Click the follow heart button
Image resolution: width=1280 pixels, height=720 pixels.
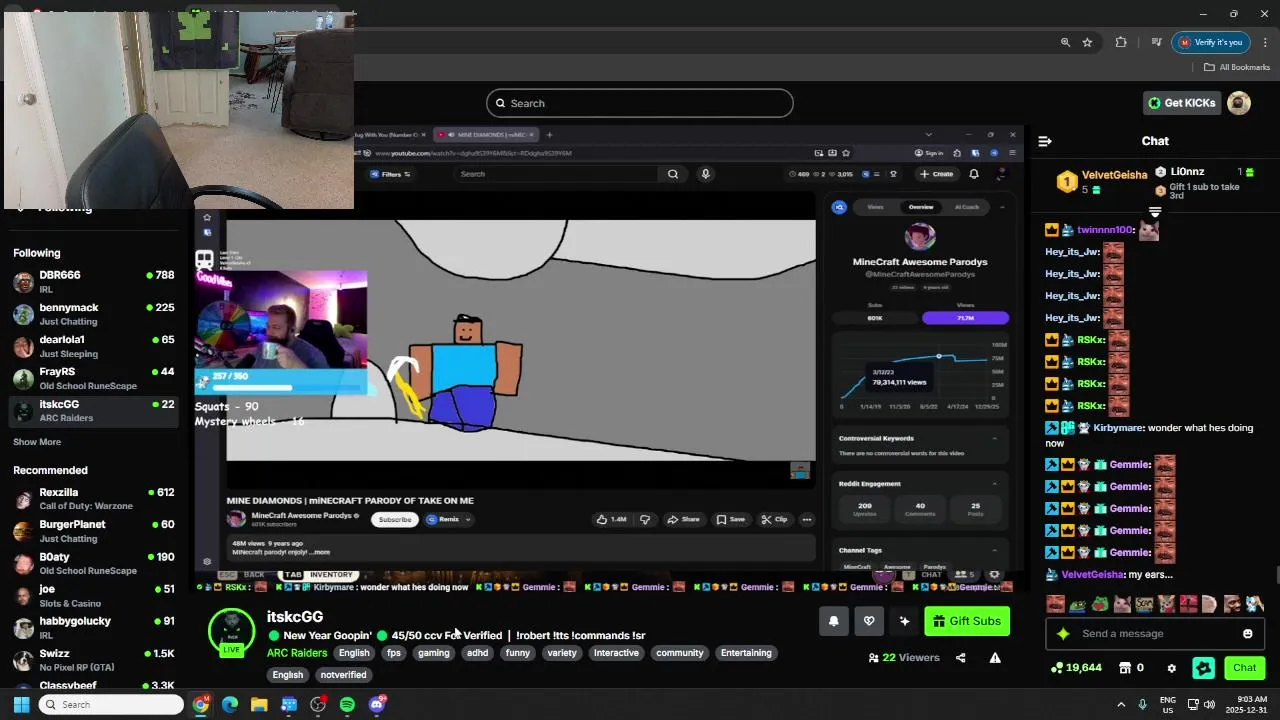pos(869,621)
